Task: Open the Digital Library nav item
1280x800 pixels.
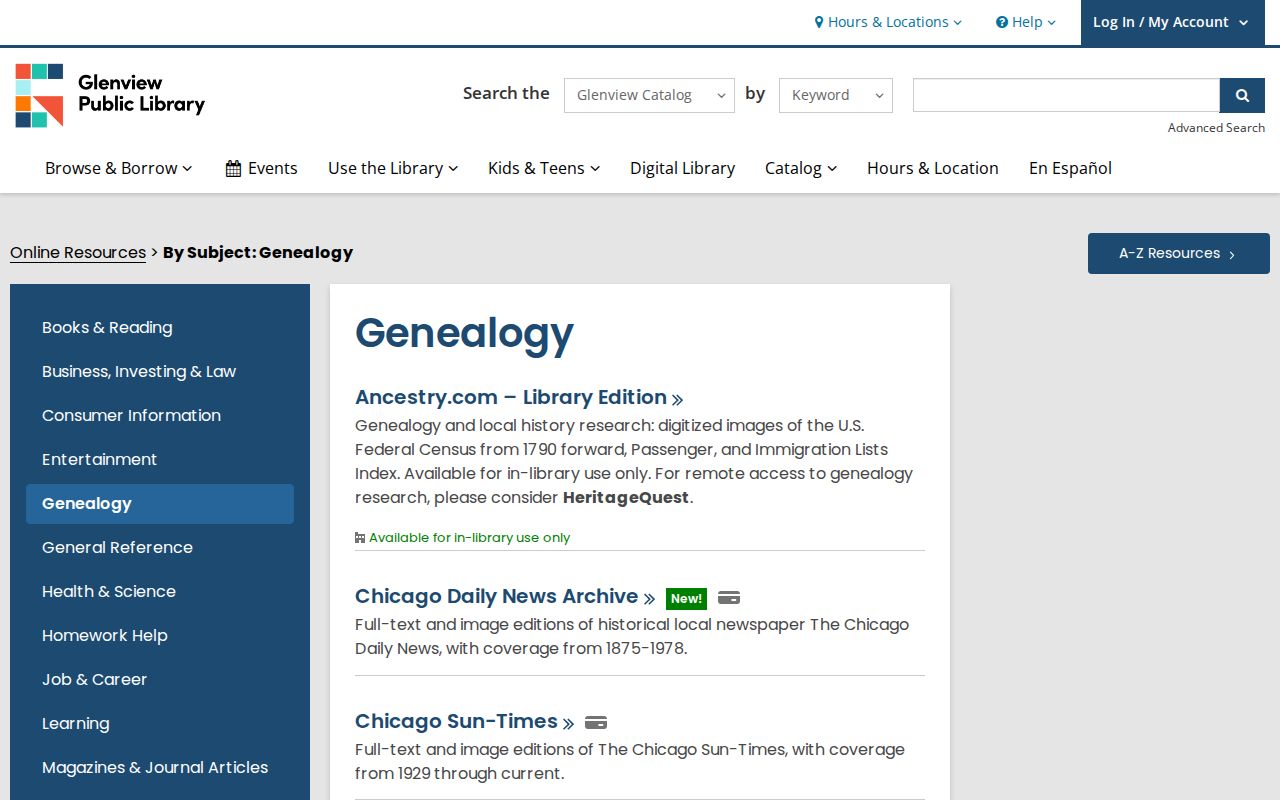Action: coord(682,168)
